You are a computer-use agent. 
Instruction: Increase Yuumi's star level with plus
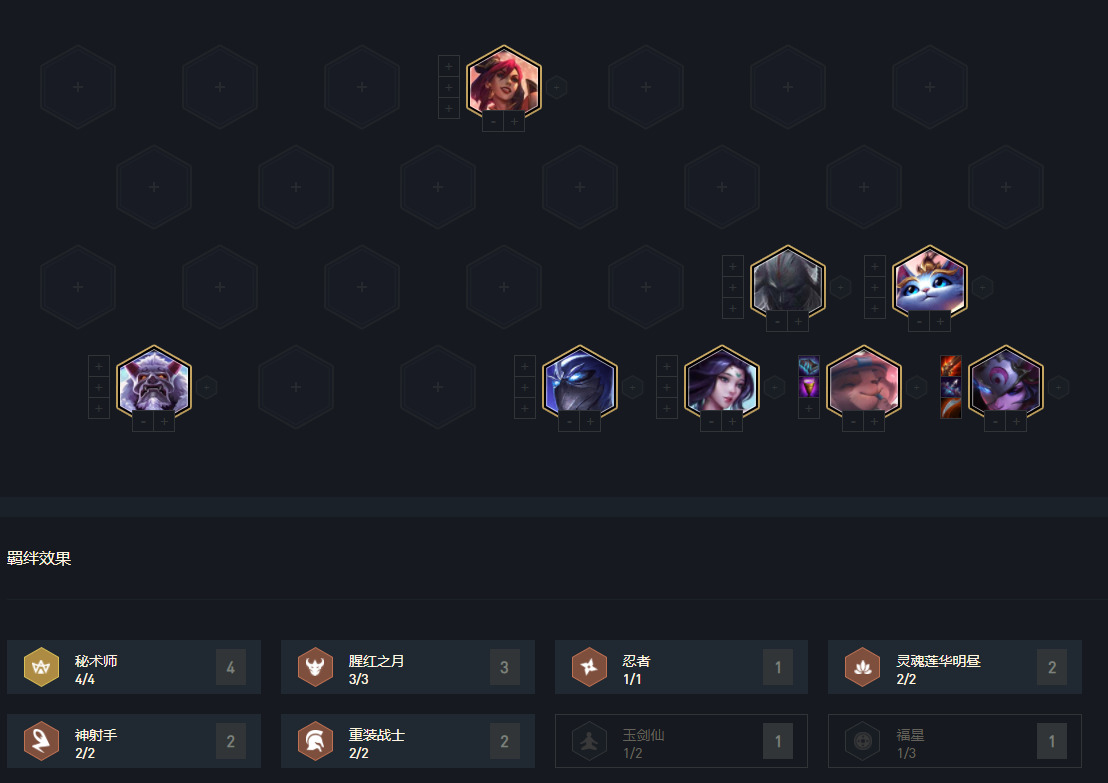point(940,322)
